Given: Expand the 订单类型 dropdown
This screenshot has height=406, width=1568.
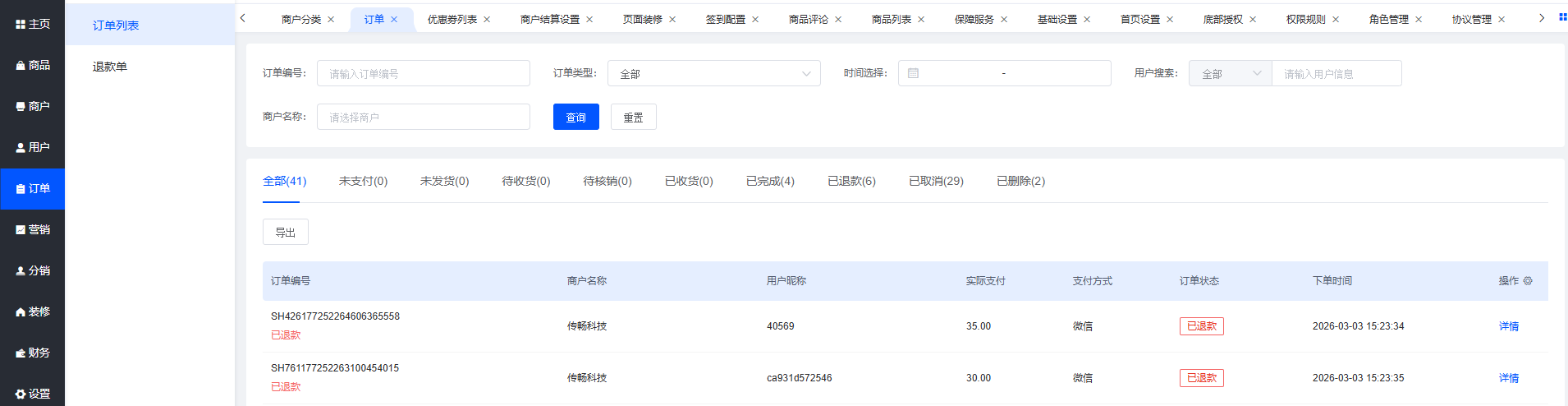Looking at the screenshot, I should coord(713,73).
